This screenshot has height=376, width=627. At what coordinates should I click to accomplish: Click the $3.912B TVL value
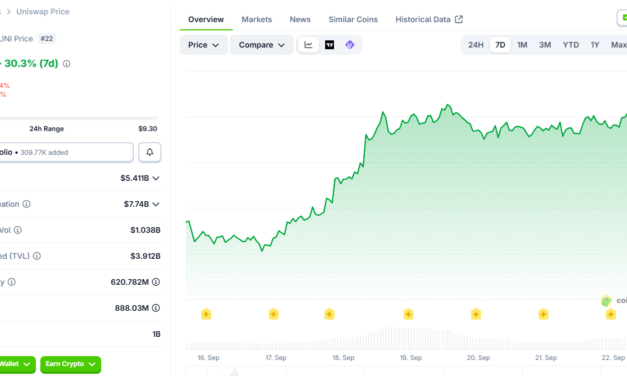point(145,256)
